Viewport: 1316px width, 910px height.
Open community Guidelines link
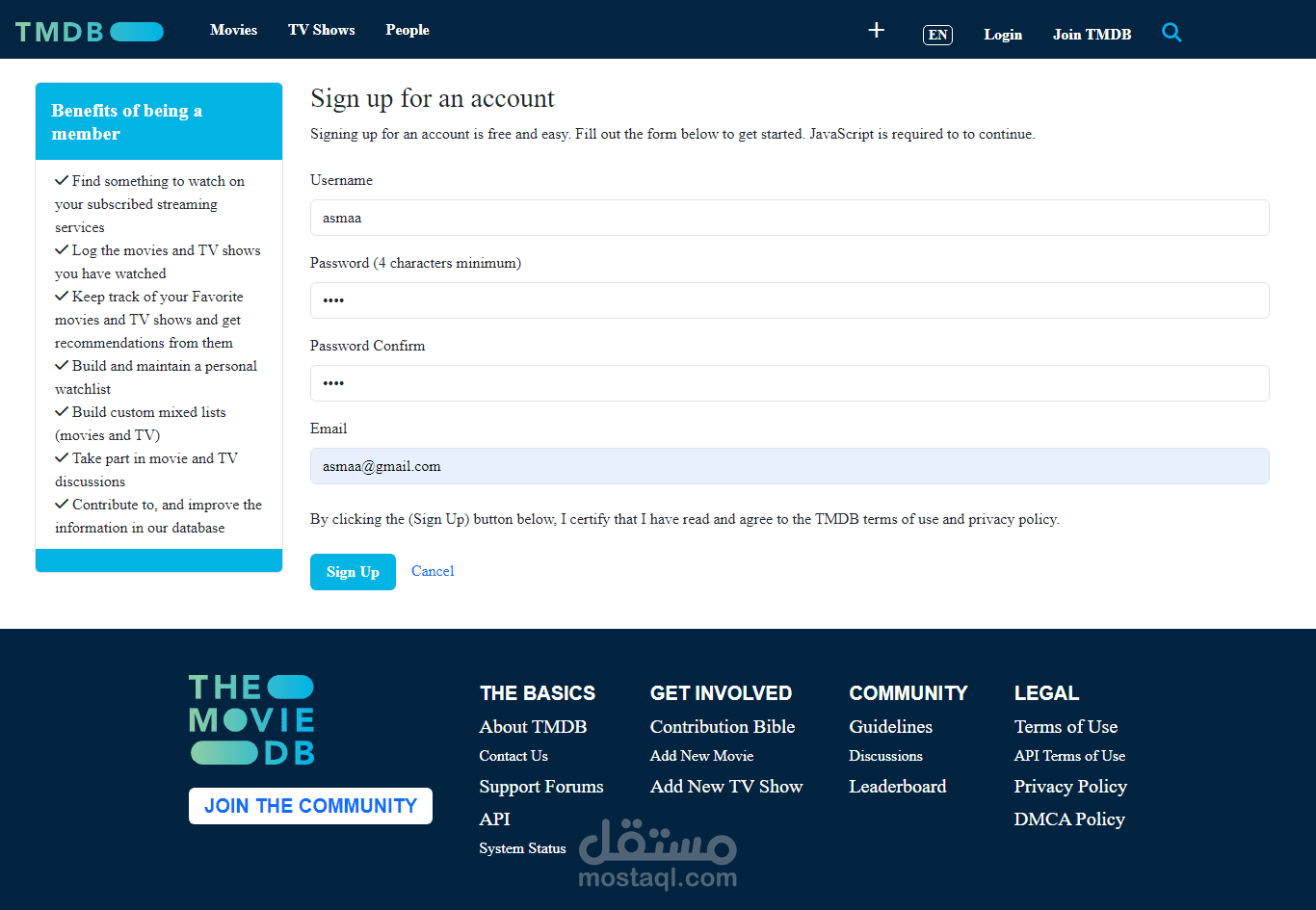890,727
